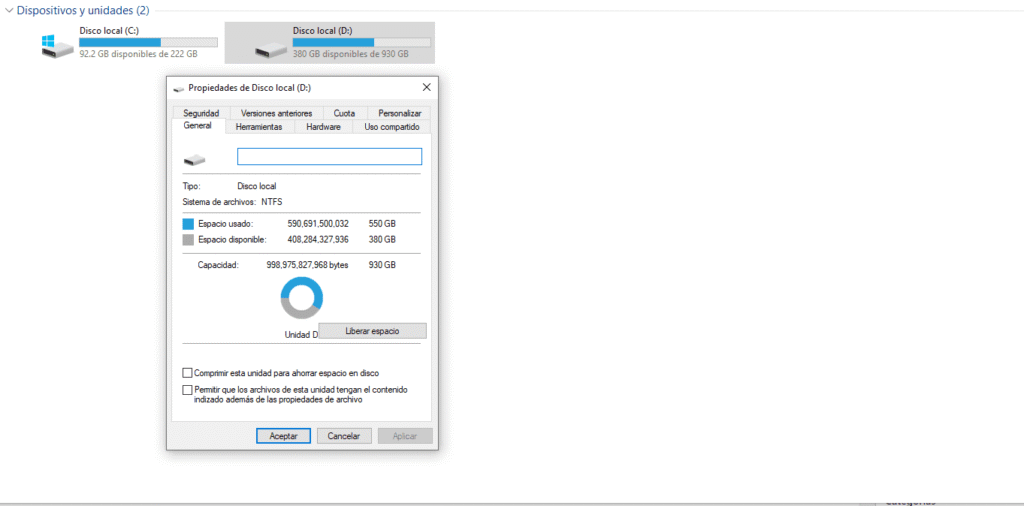Click the Aceptar button
1024x506 pixels.
(284, 436)
